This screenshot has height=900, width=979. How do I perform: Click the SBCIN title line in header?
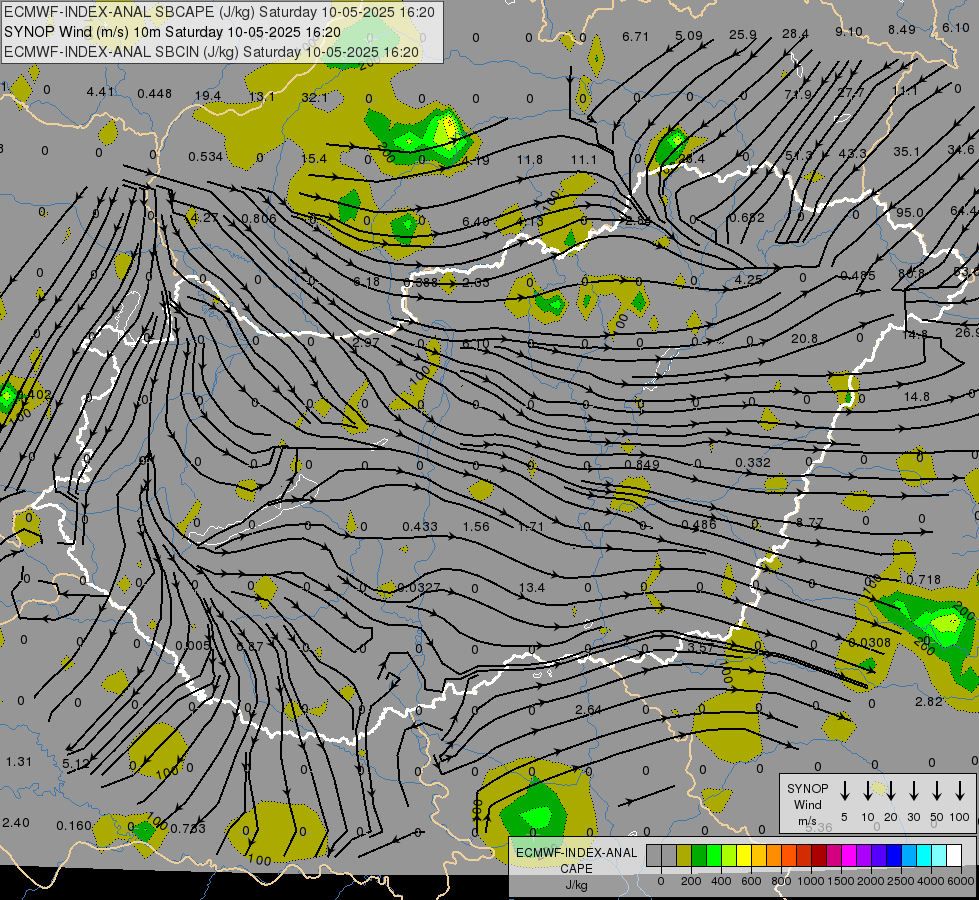(211, 52)
